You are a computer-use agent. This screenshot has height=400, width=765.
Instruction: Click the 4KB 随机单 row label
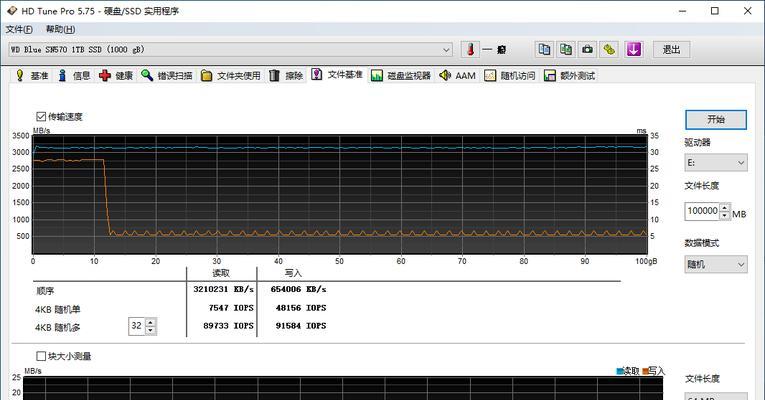[58, 309]
